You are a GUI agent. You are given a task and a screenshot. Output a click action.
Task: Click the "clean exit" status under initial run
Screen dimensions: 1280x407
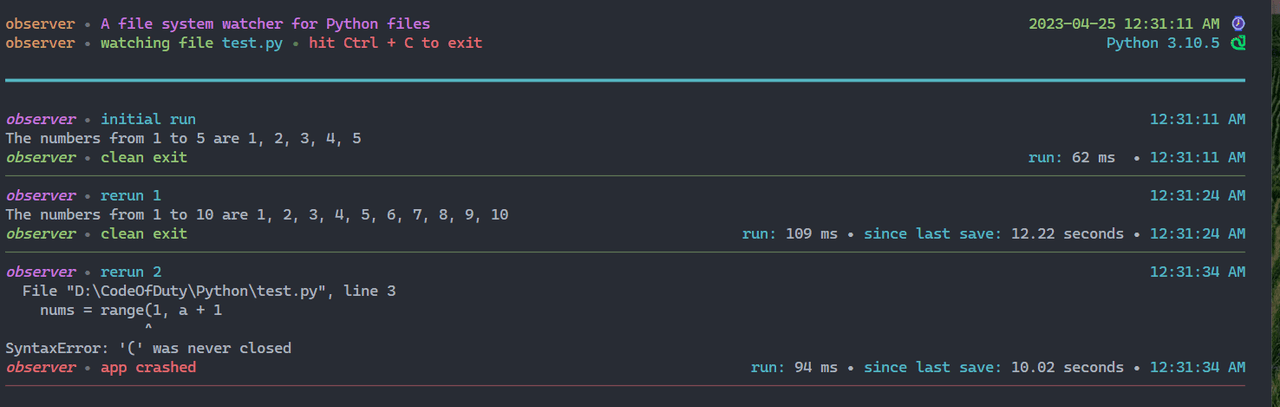(x=143, y=157)
